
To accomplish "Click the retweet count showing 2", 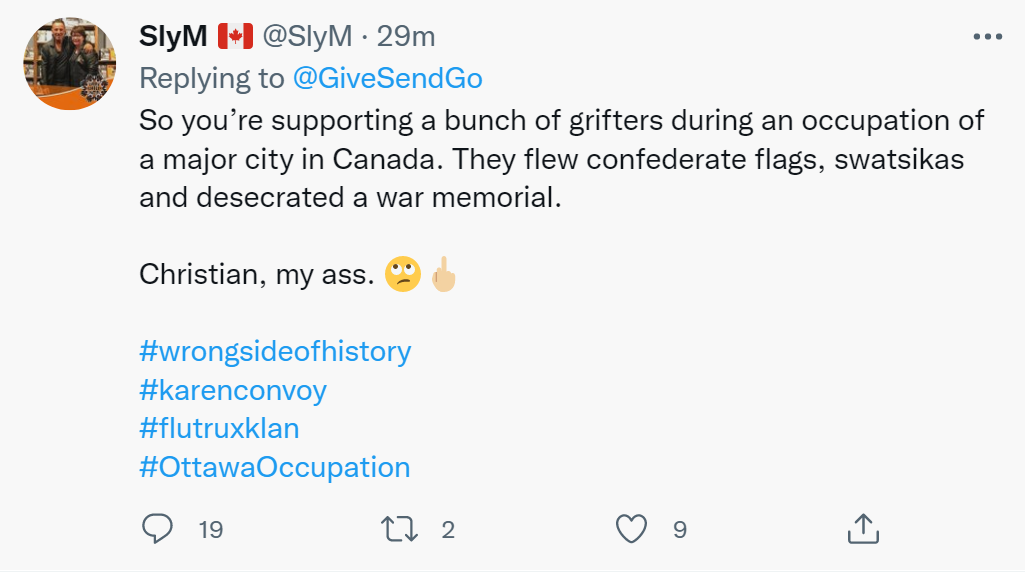I will 448,530.
